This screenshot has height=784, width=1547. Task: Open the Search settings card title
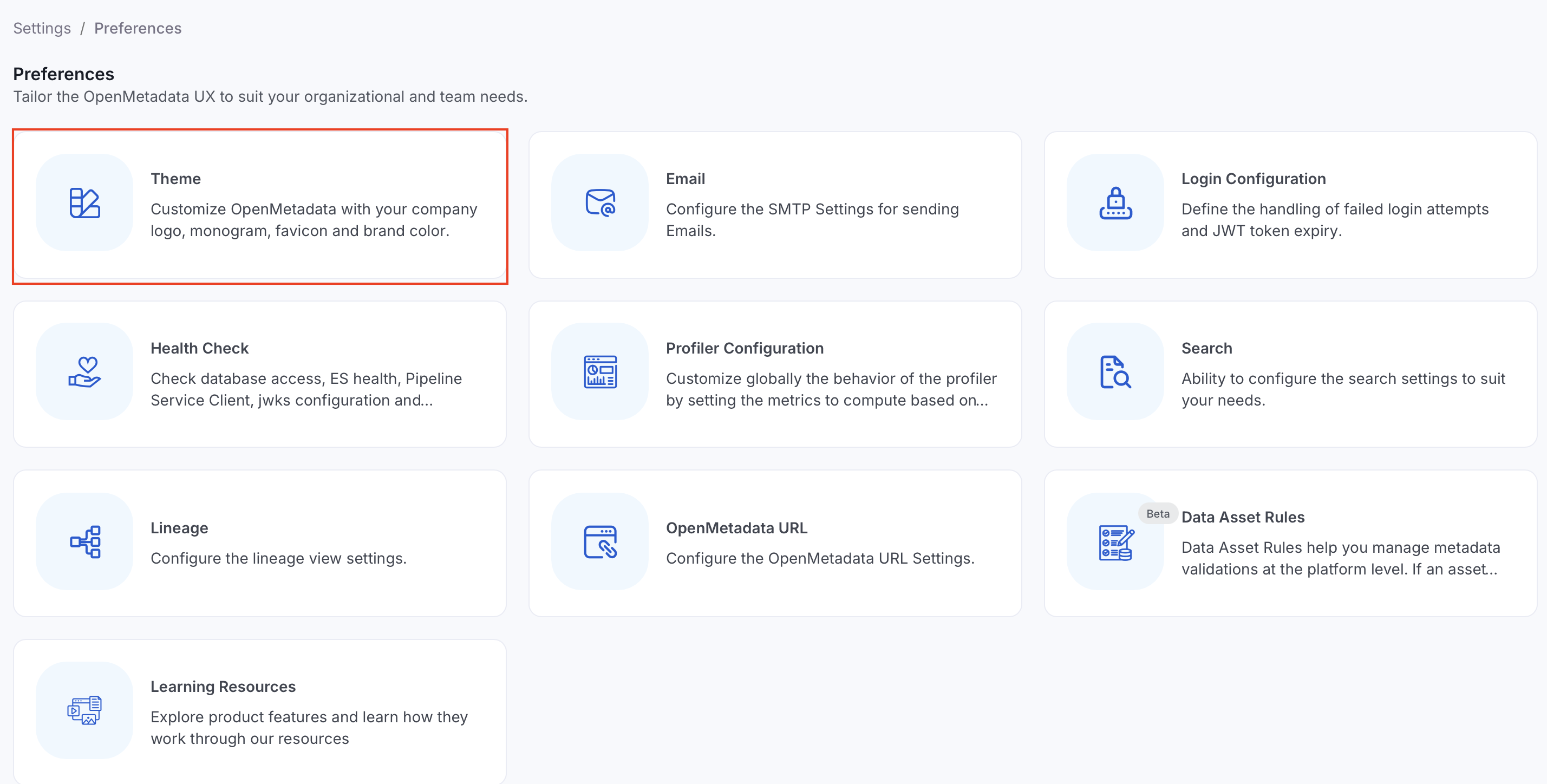pos(1206,348)
